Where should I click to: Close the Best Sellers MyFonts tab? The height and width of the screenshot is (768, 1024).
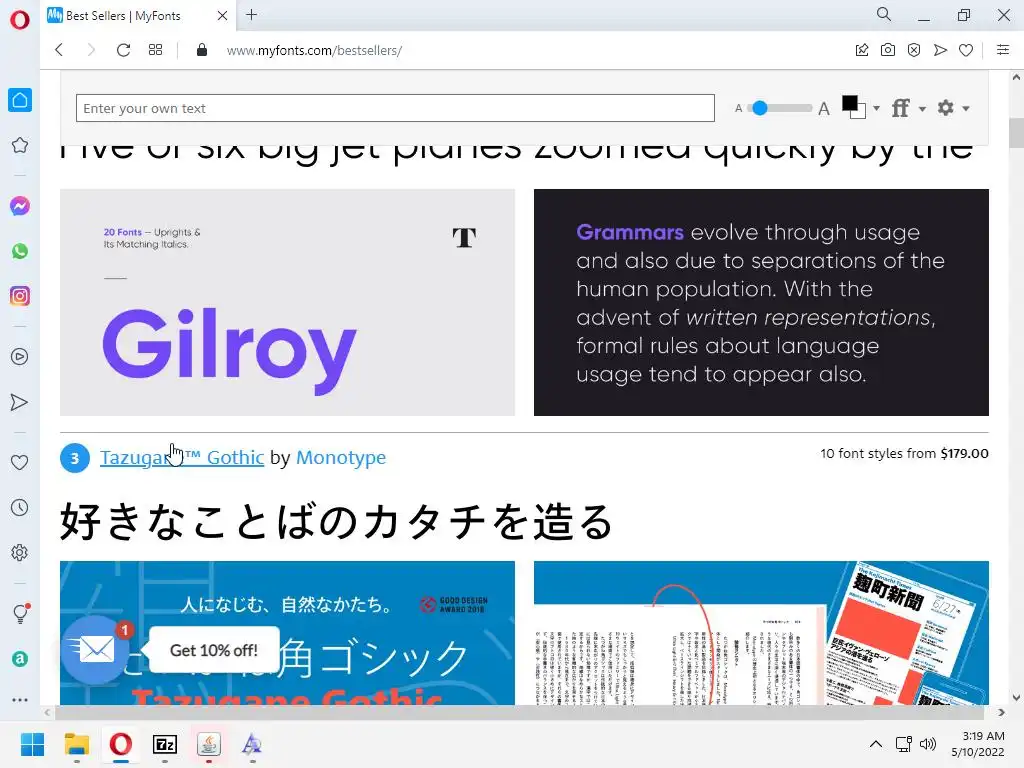pos(222,15)
